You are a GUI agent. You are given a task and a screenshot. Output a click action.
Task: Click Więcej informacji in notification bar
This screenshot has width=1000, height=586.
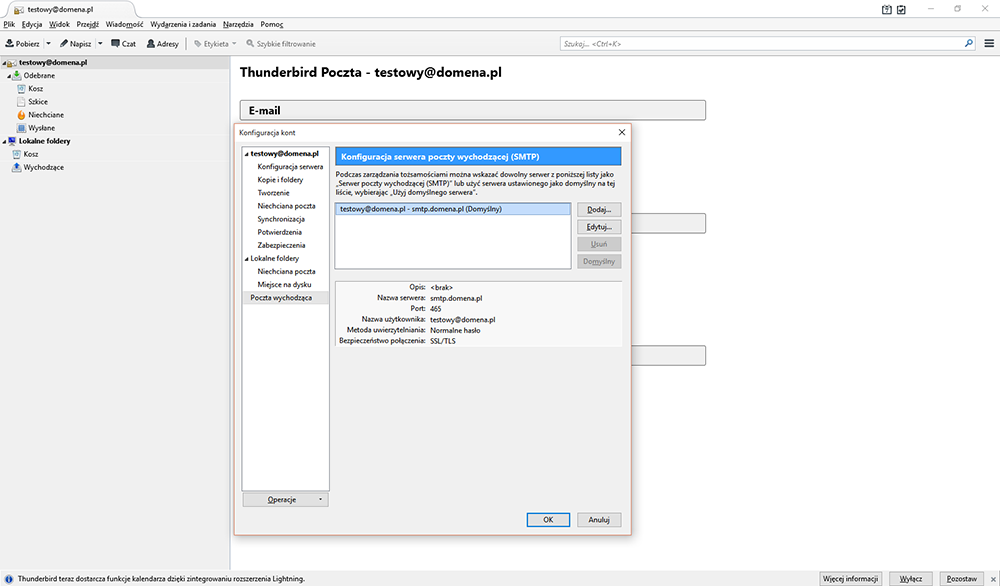(850, 578)
